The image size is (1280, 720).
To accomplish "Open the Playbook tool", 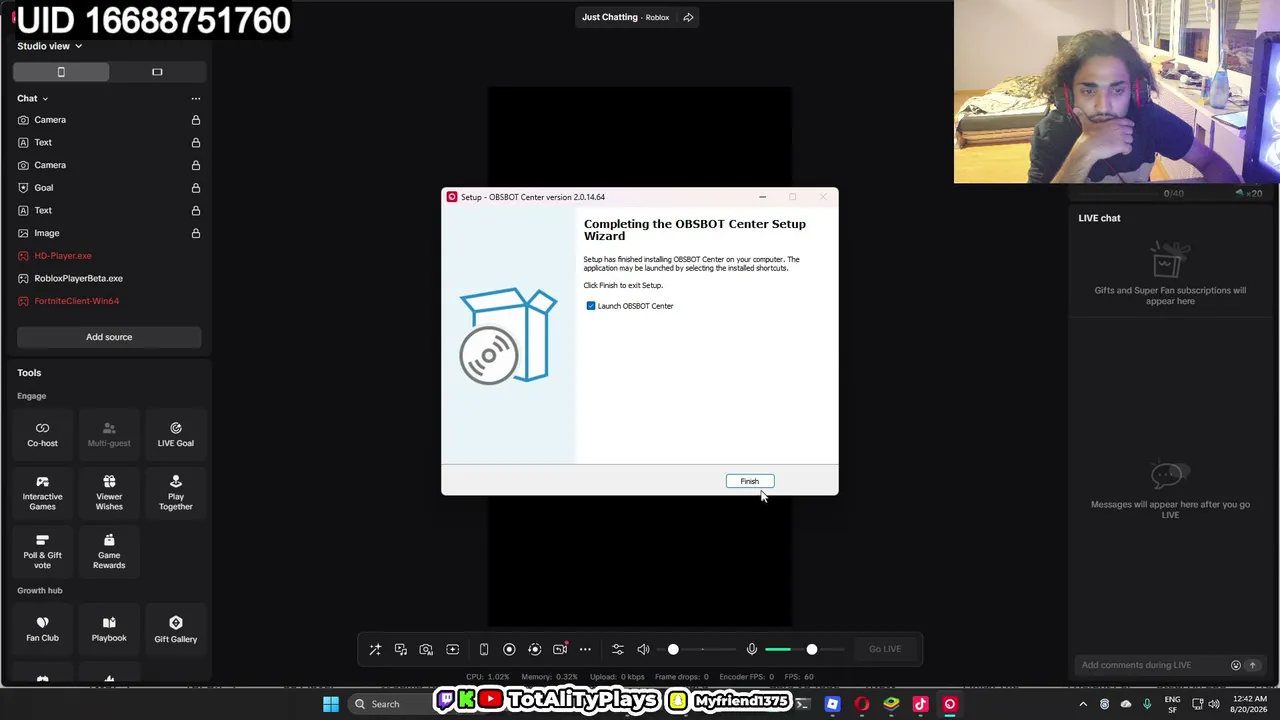I will 109,629.
